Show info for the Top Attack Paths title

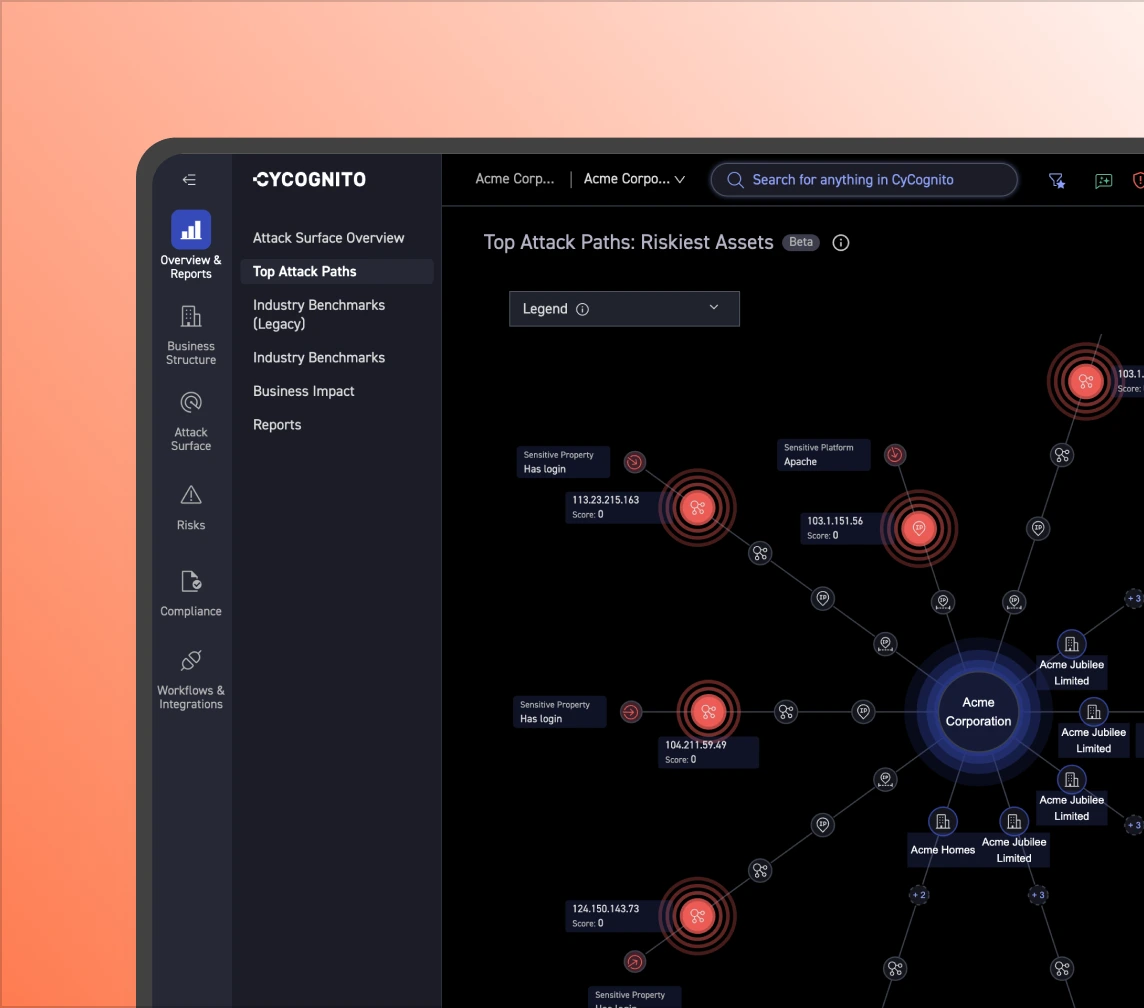pyautogui.click(x=841, y=243)
